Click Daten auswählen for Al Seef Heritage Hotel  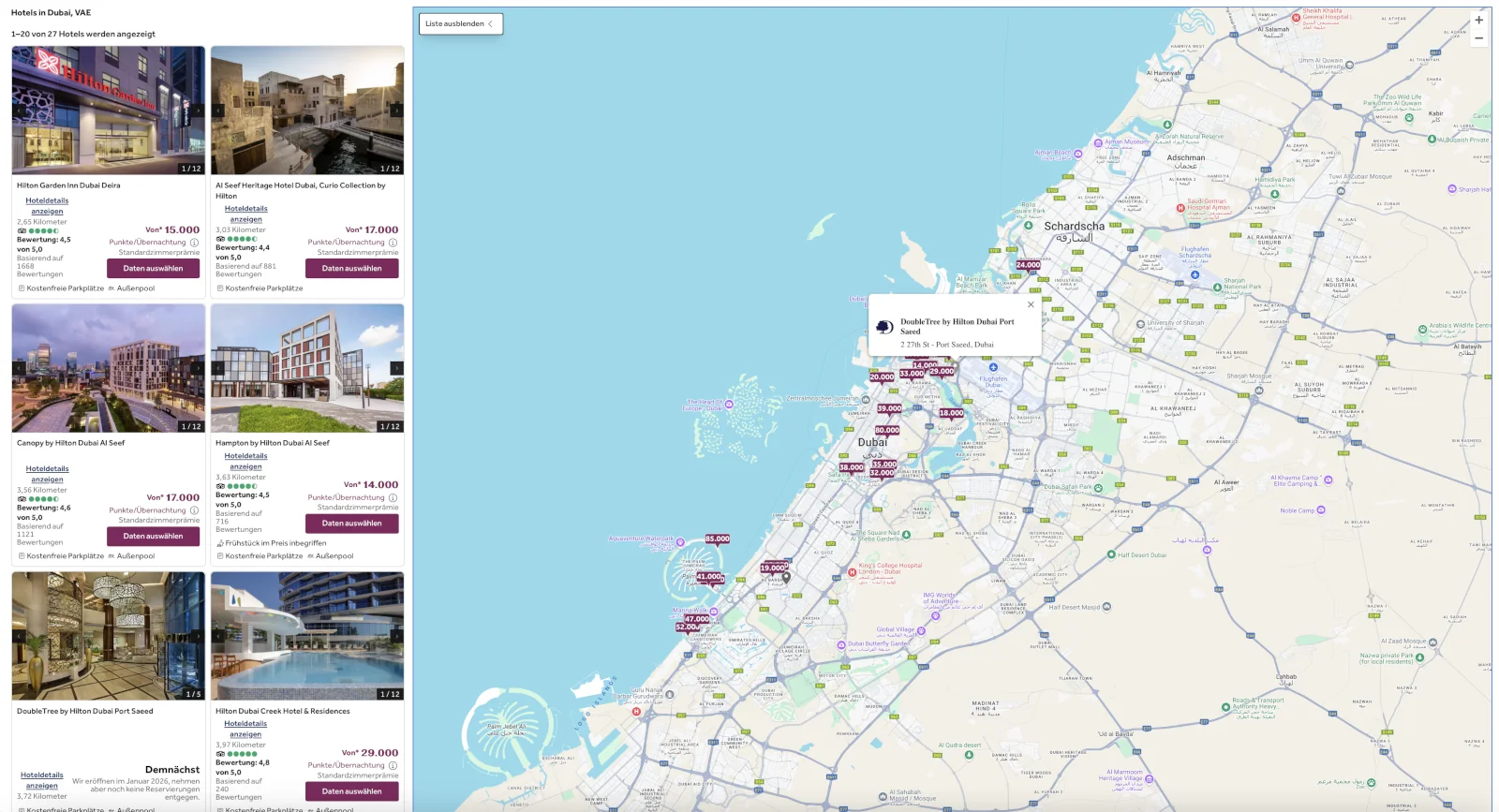[351, 269]
